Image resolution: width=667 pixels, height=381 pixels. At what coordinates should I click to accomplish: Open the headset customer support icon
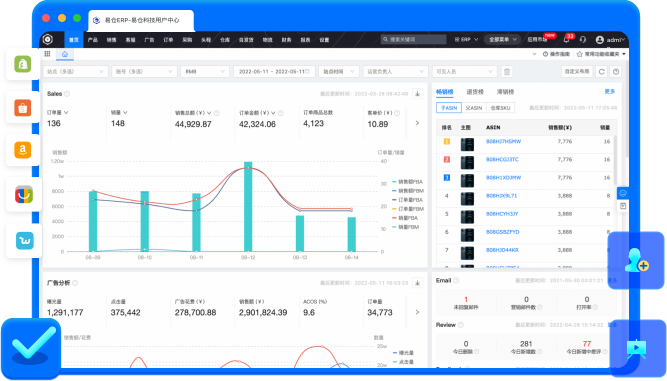point(583,39)
